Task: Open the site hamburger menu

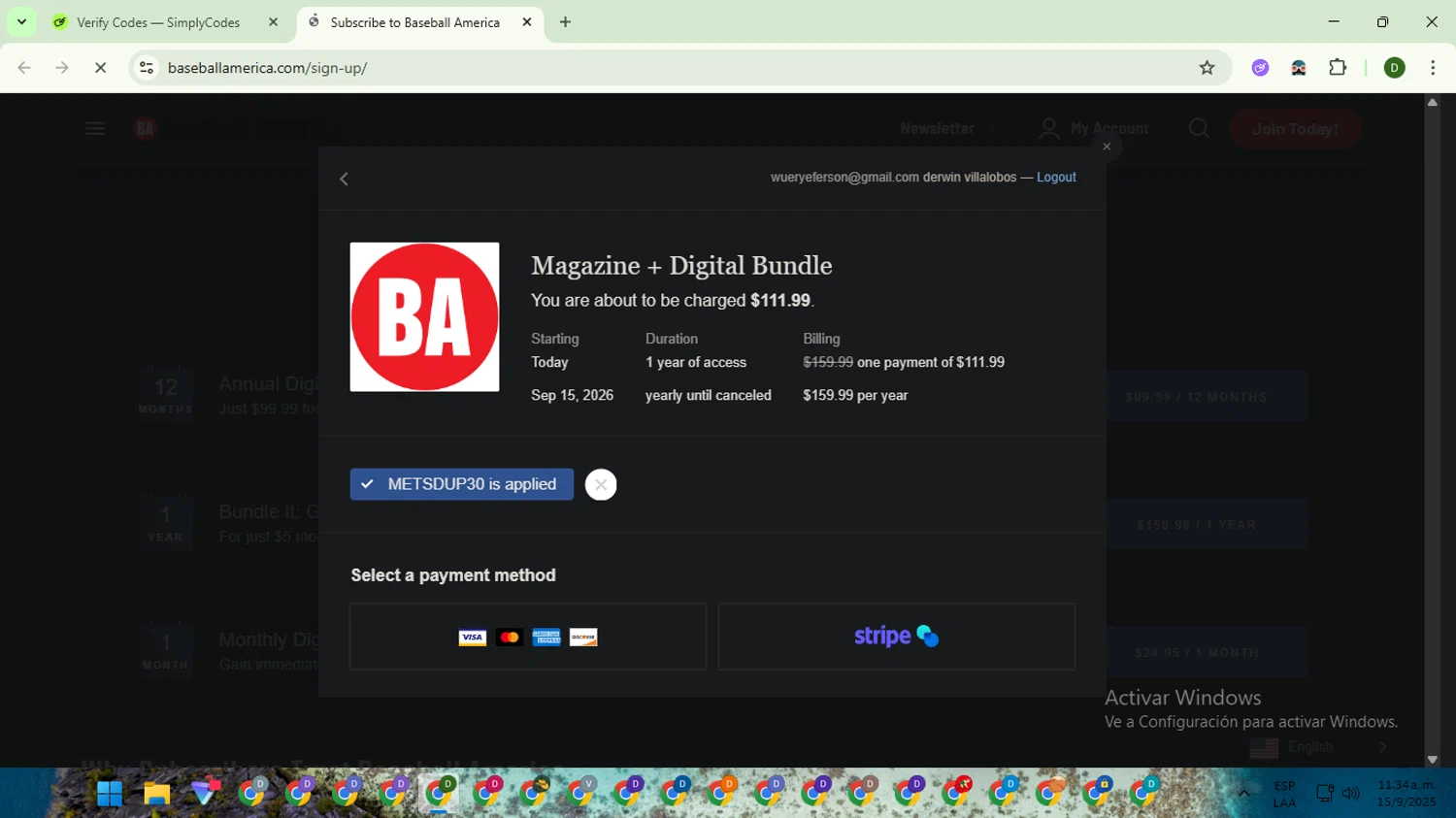Action: (x=95, y=128)
